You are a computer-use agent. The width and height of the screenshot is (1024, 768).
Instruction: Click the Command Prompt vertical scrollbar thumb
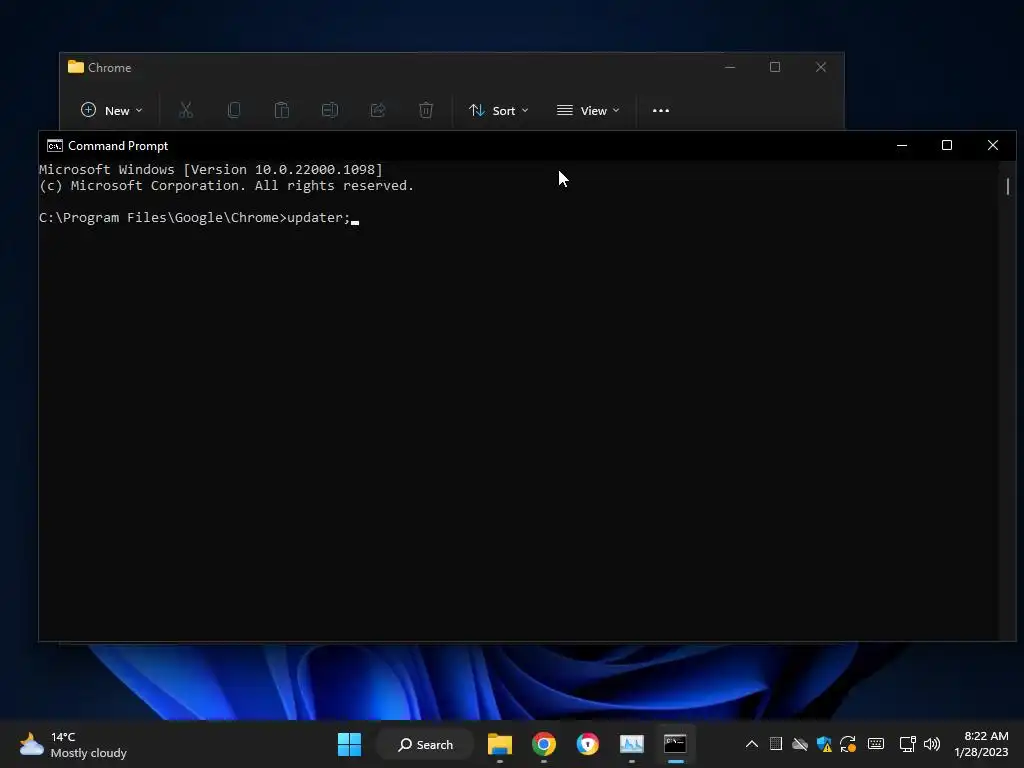coord(1008,186)
